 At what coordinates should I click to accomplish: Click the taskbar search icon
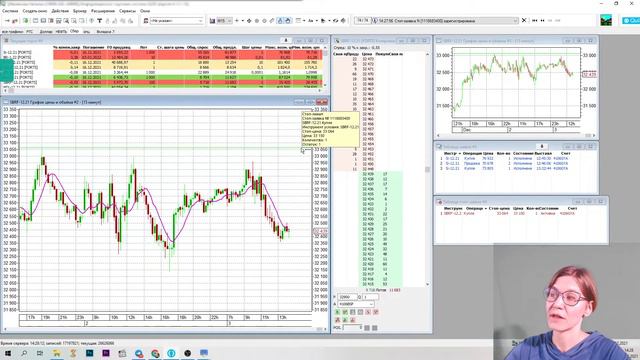click(24, 353)
